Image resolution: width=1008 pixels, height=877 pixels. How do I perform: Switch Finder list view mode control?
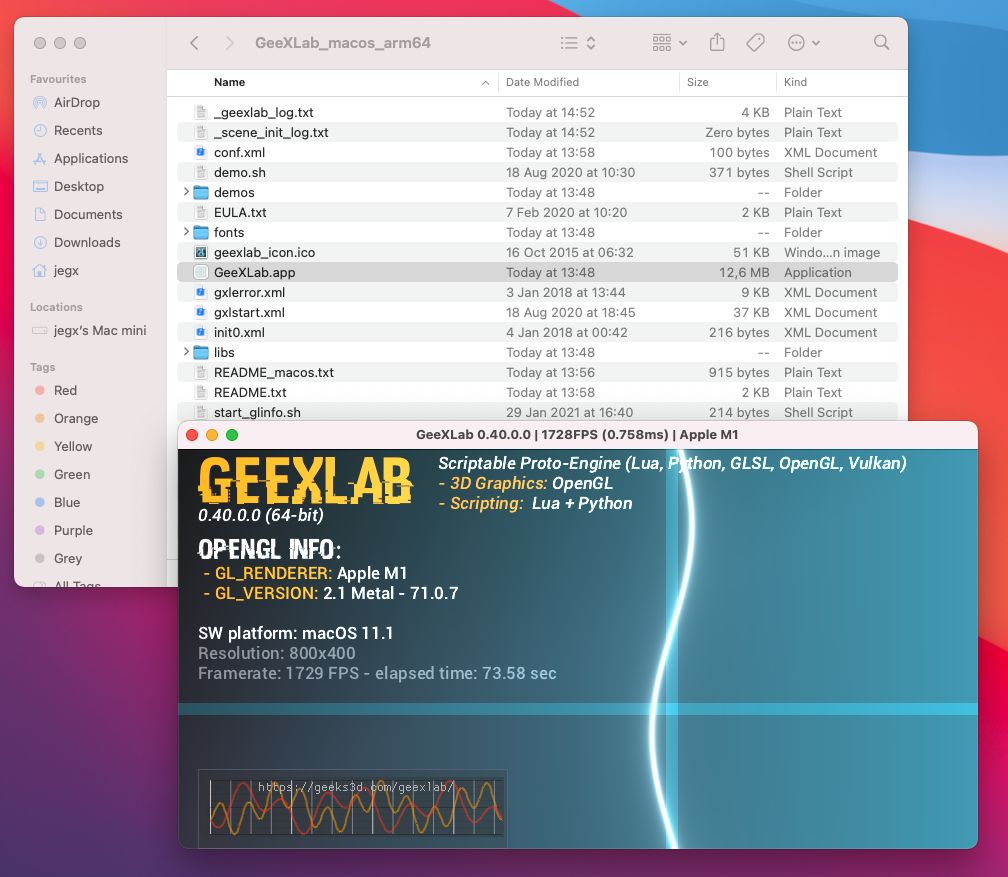tap(578, 43)
